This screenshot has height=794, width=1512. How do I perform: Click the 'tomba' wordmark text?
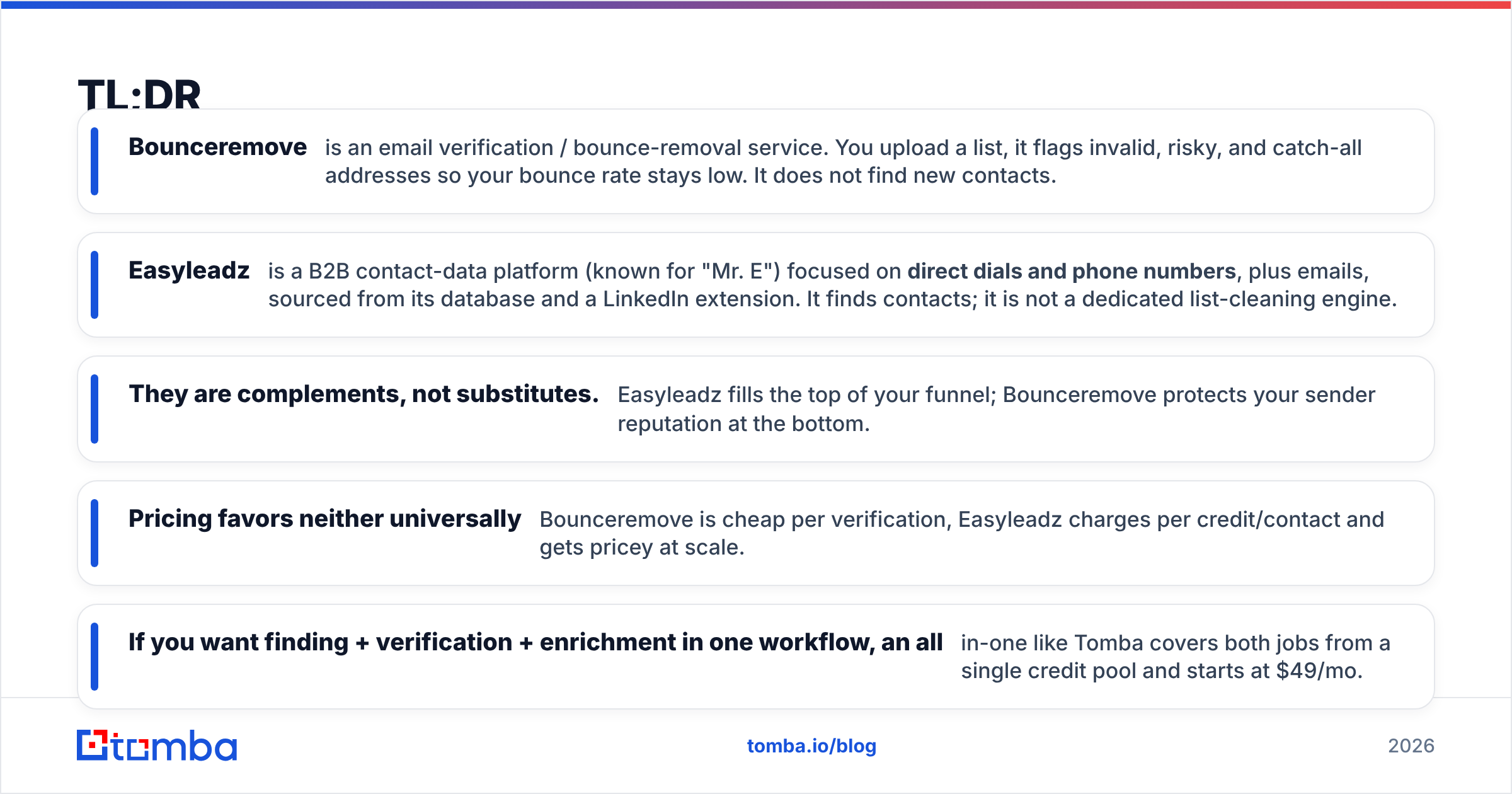[174, 746]
